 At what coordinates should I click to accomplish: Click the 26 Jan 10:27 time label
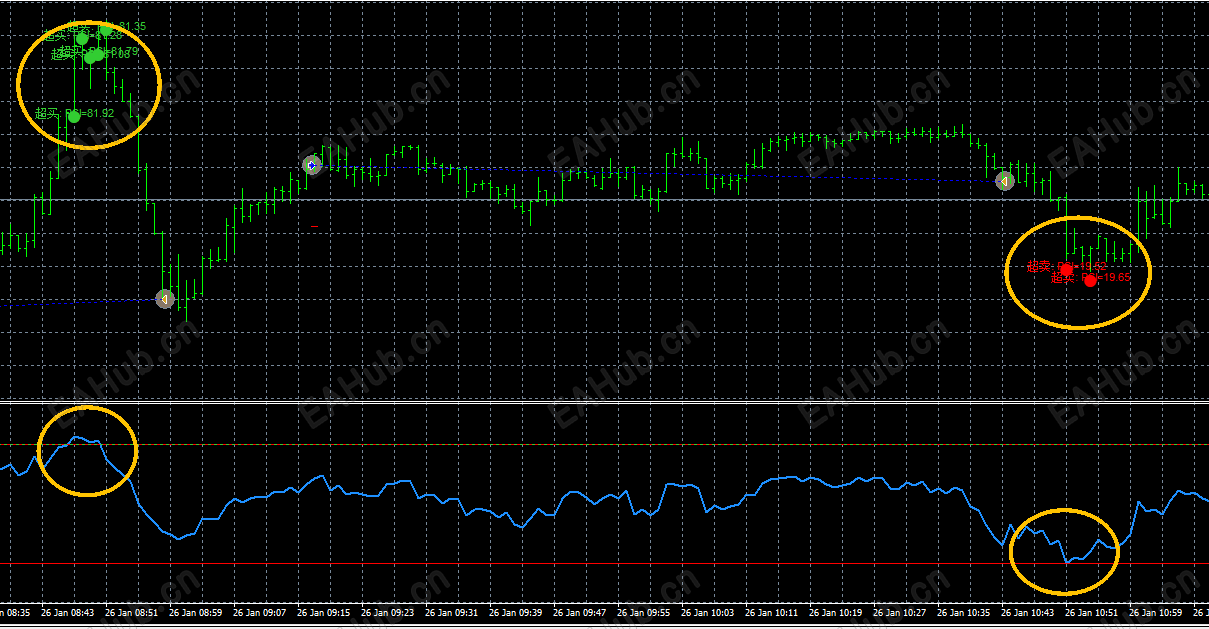pyautogui.click(x=899, y=612)
